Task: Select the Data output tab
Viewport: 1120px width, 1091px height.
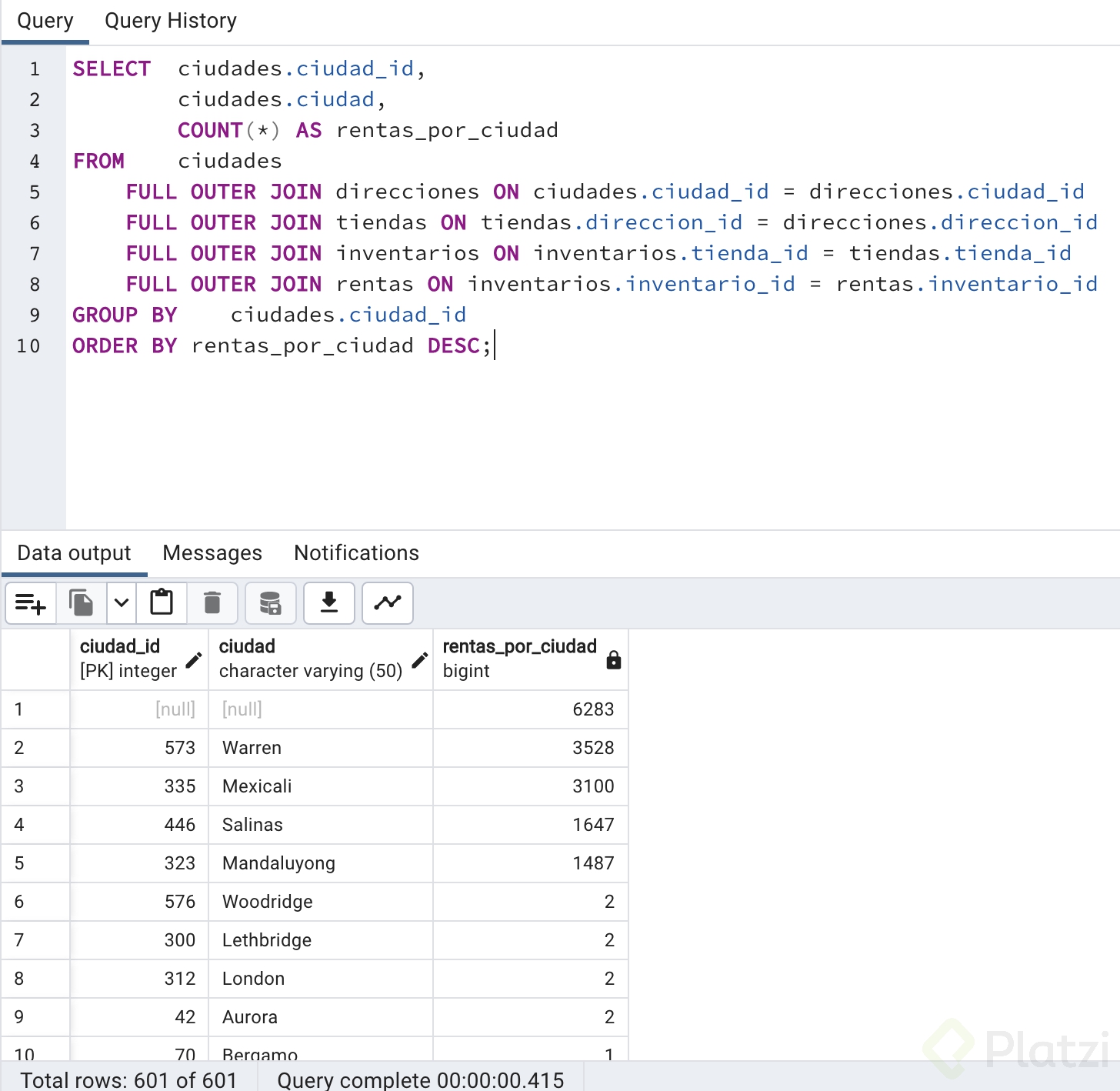Action: [x=75, y=553]
